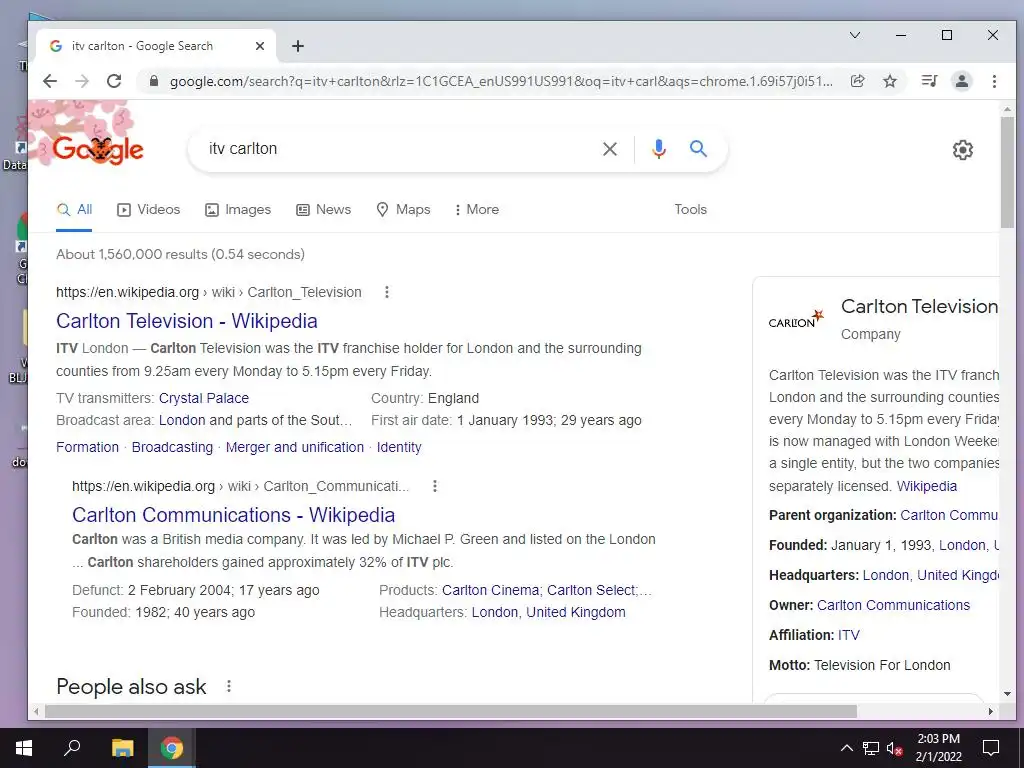Clear the search box text
1024x768 pixels.
coord(610,149)
